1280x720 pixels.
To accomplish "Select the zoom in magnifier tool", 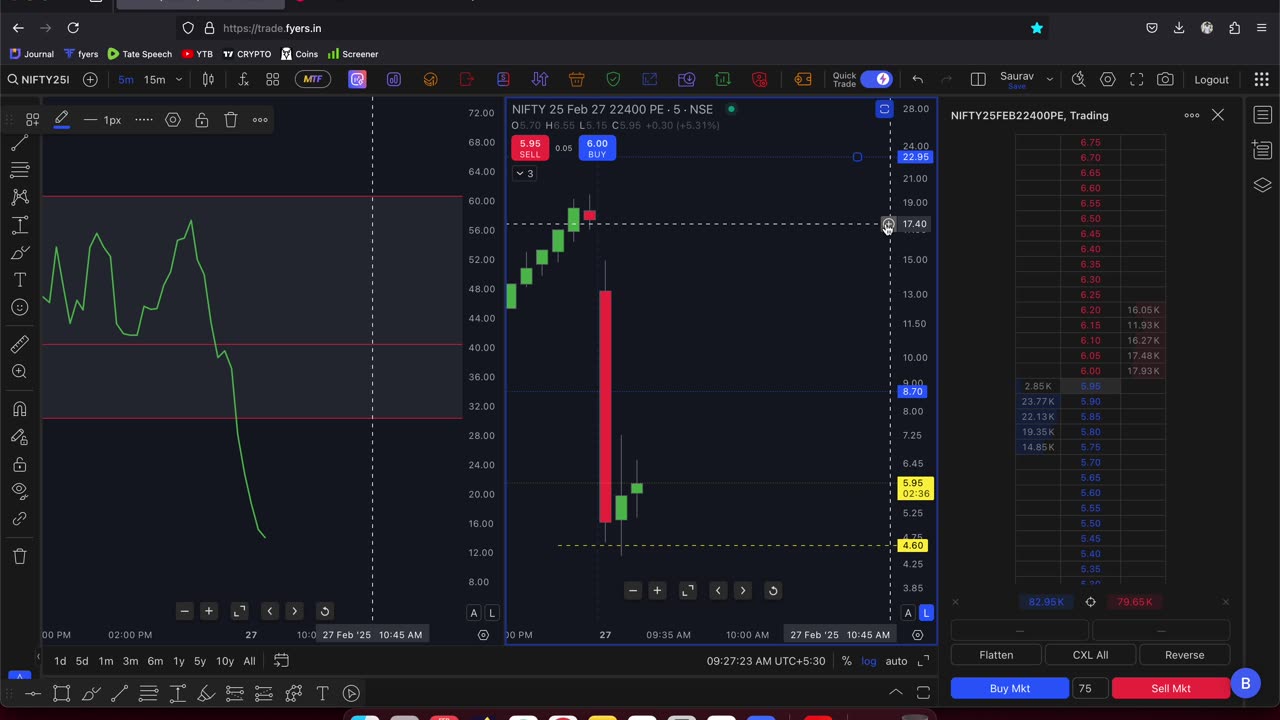I will click(x=19, y=372).
